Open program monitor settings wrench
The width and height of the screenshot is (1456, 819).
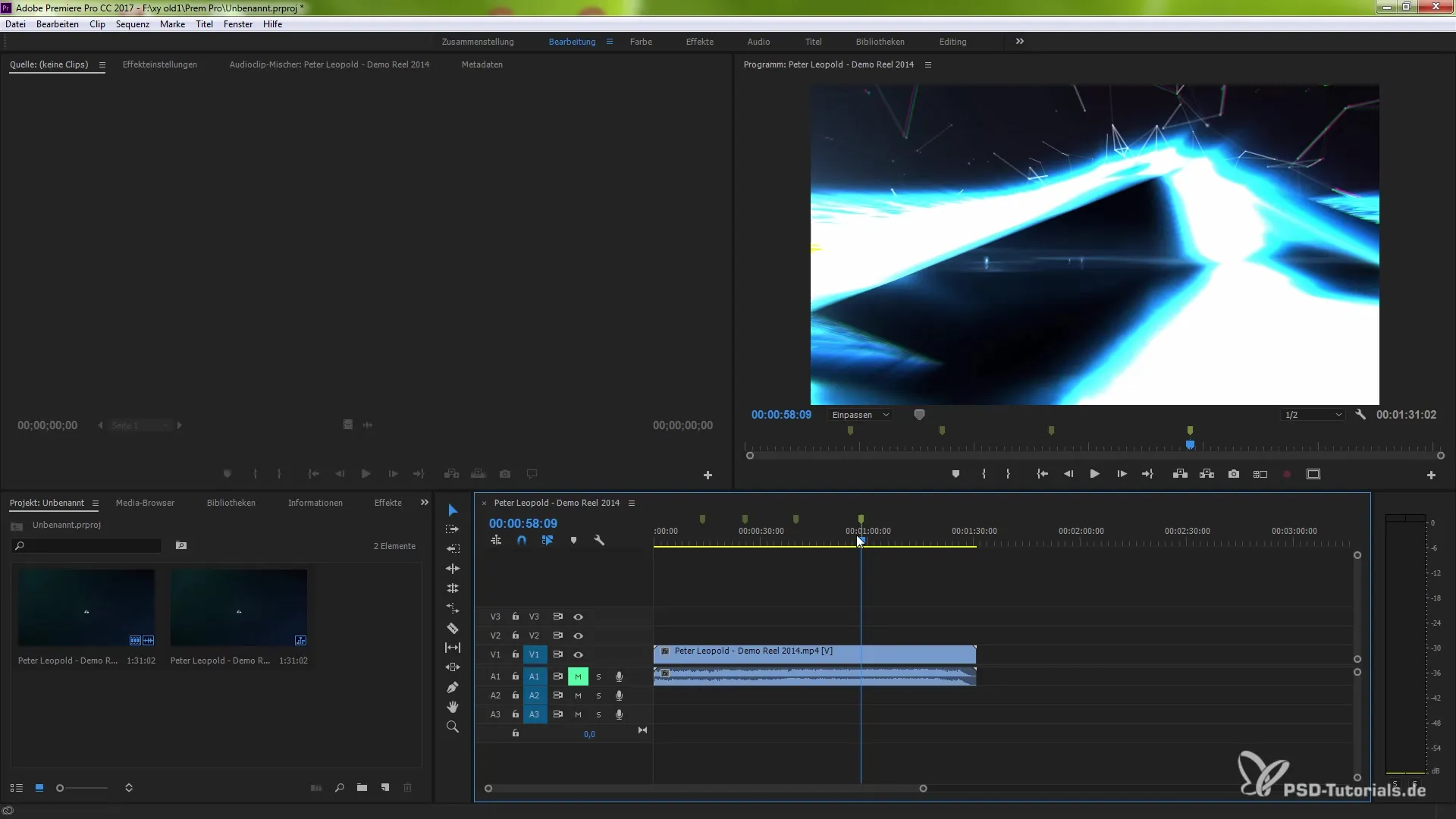click(x=1360, y=415)
